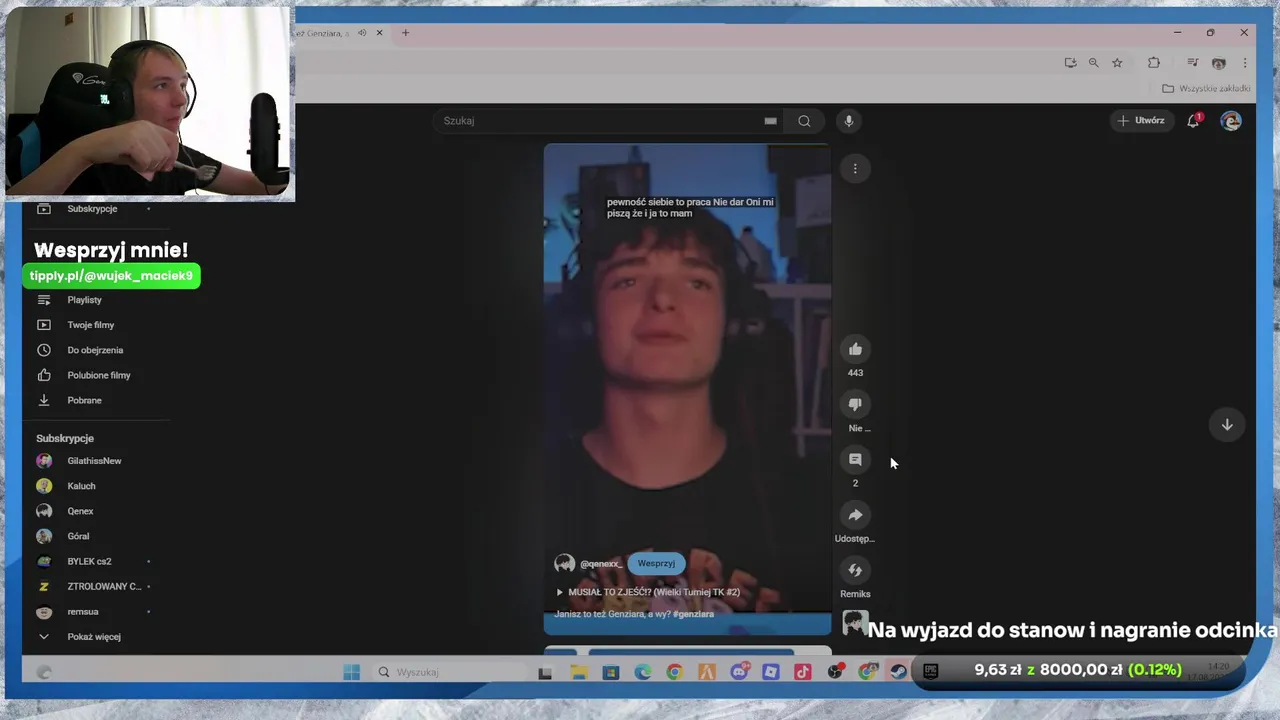Open Chrome media control icon

pos(1192,63)
